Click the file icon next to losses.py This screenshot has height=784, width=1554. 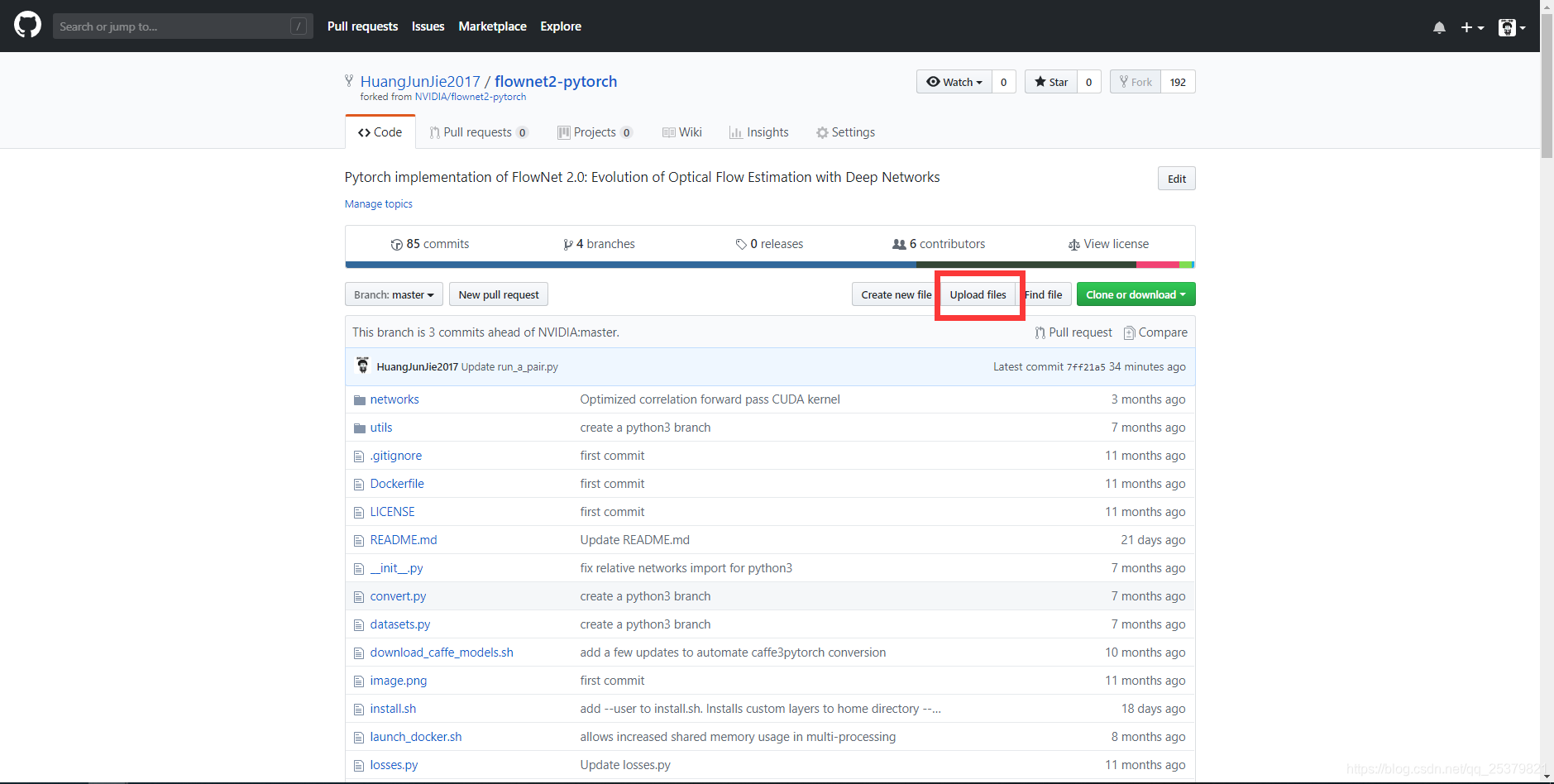tap(358, 766)
